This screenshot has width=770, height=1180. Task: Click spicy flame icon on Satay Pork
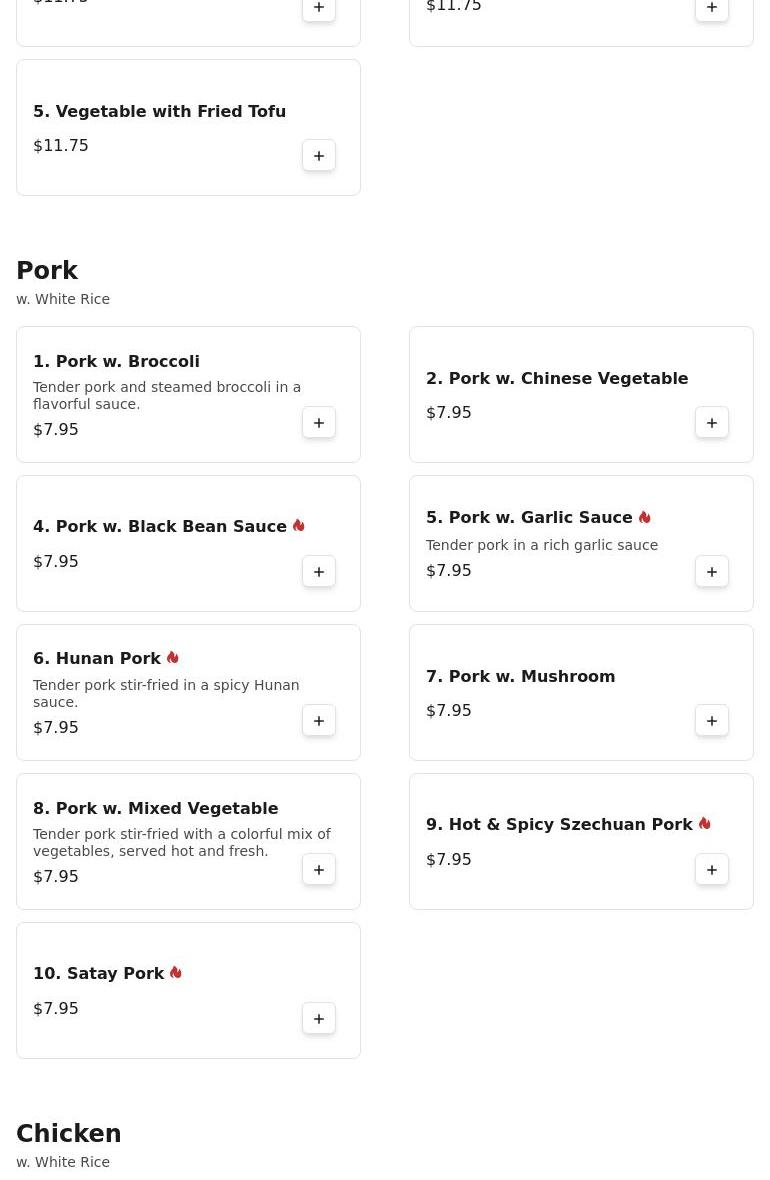point(176,973)
